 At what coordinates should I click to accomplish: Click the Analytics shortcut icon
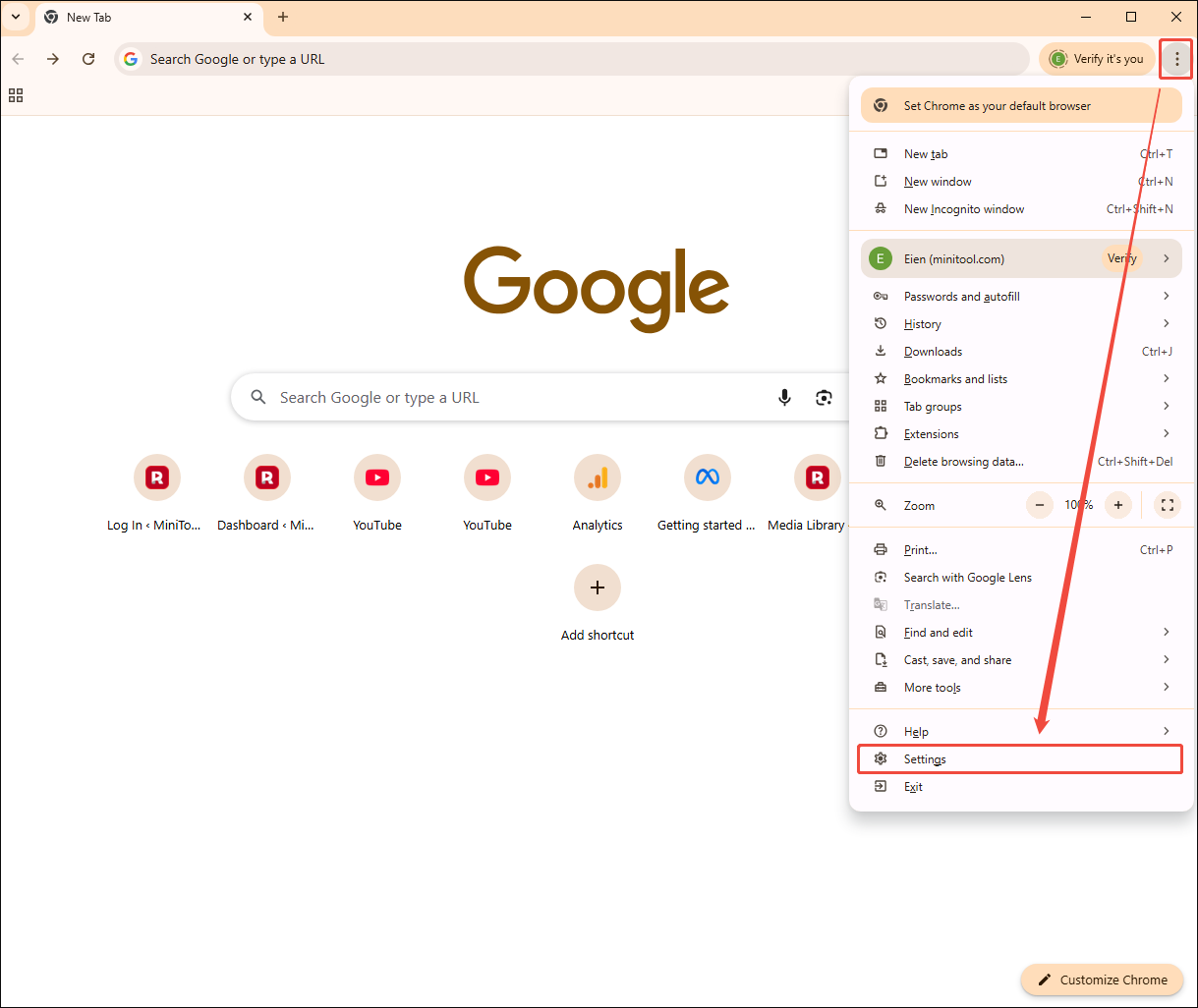point(597,477)
